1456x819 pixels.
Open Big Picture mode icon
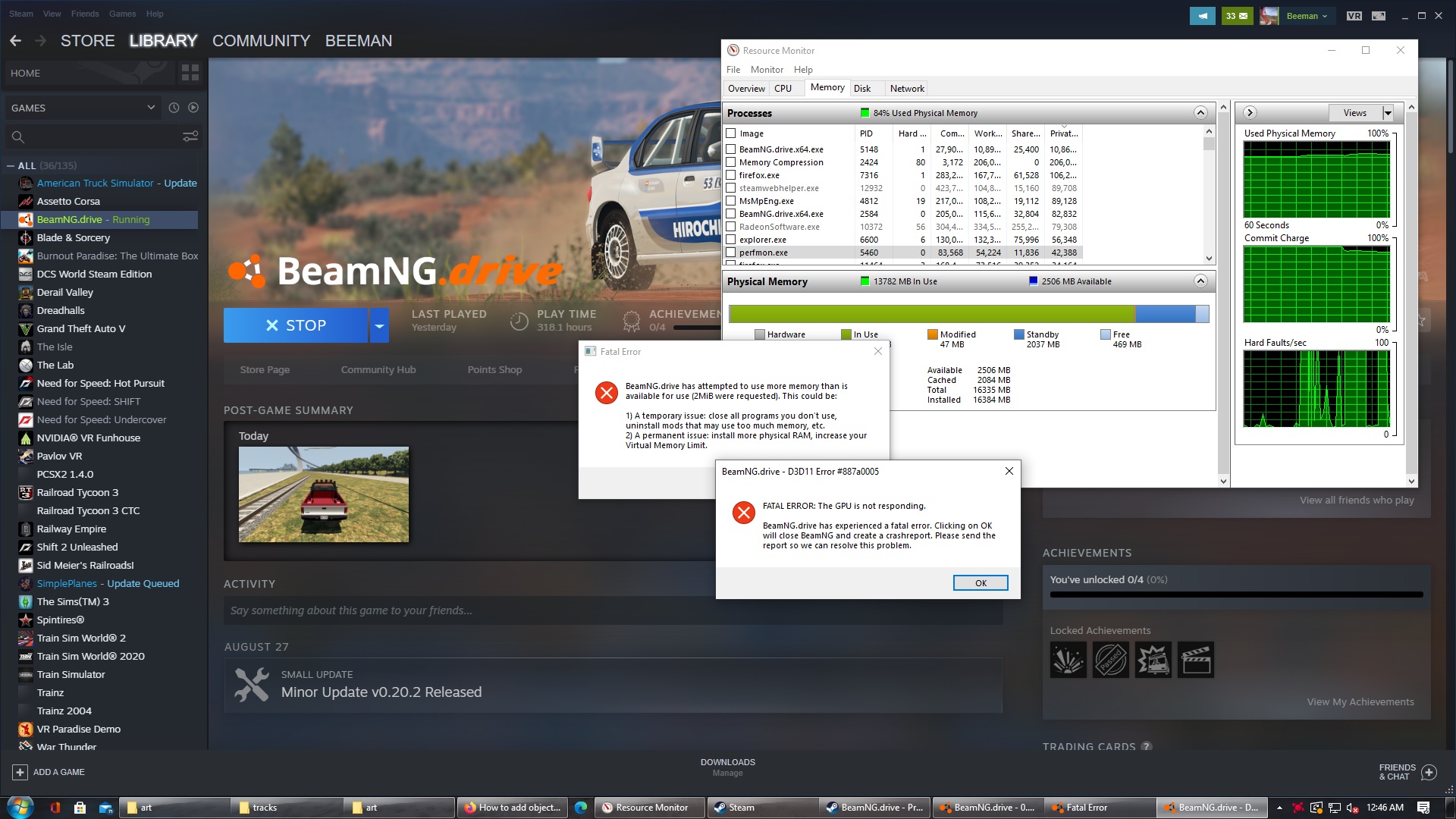1379,16
